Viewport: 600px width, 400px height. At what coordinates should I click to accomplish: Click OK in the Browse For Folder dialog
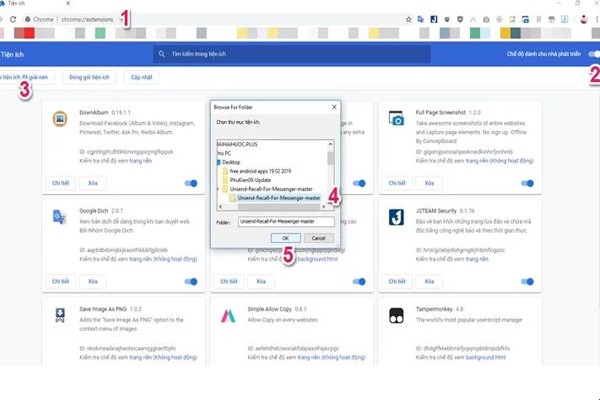point(286,238)
